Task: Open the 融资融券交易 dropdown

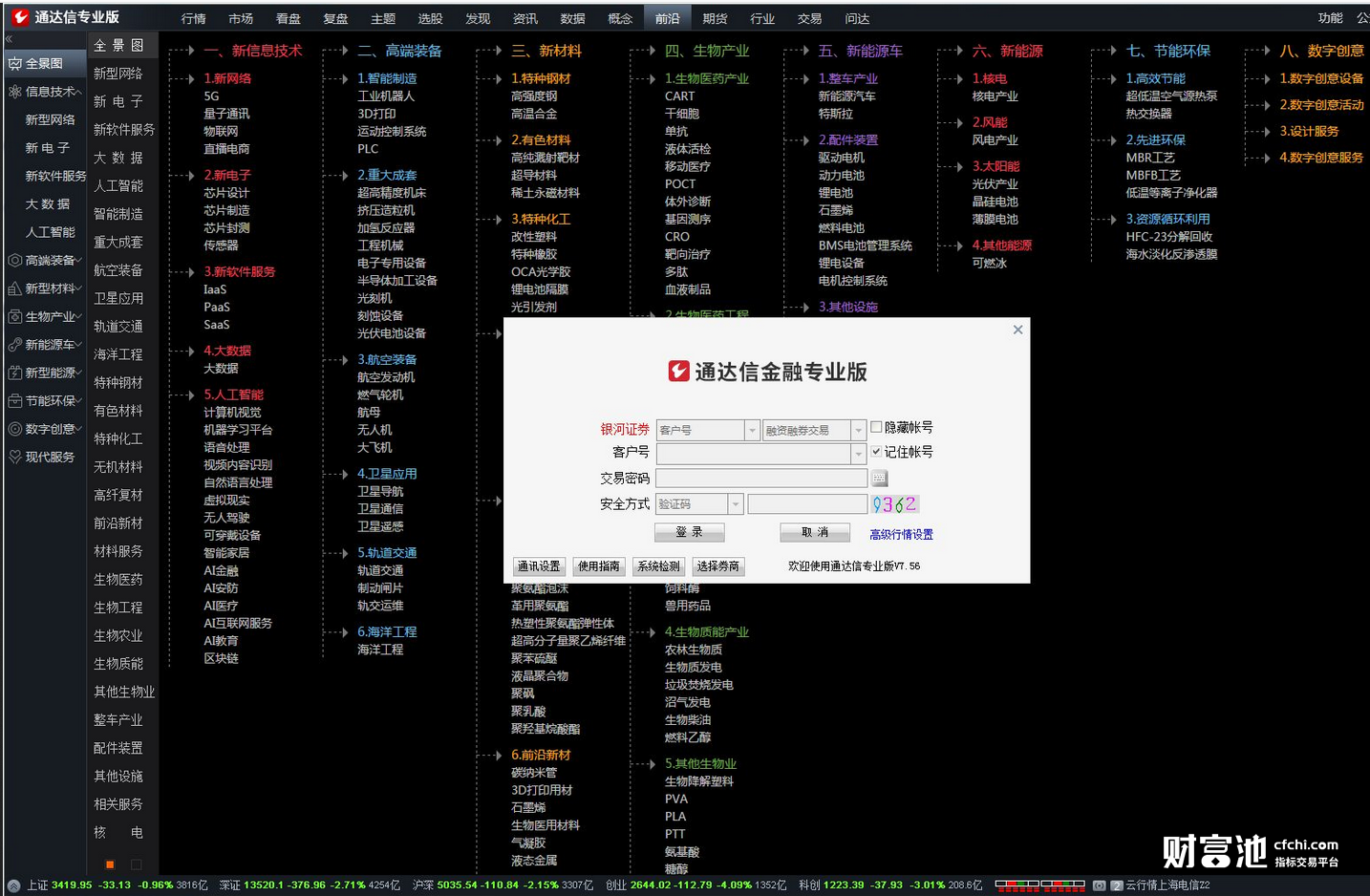Action: pyautogui.click(x=814, y=430)
